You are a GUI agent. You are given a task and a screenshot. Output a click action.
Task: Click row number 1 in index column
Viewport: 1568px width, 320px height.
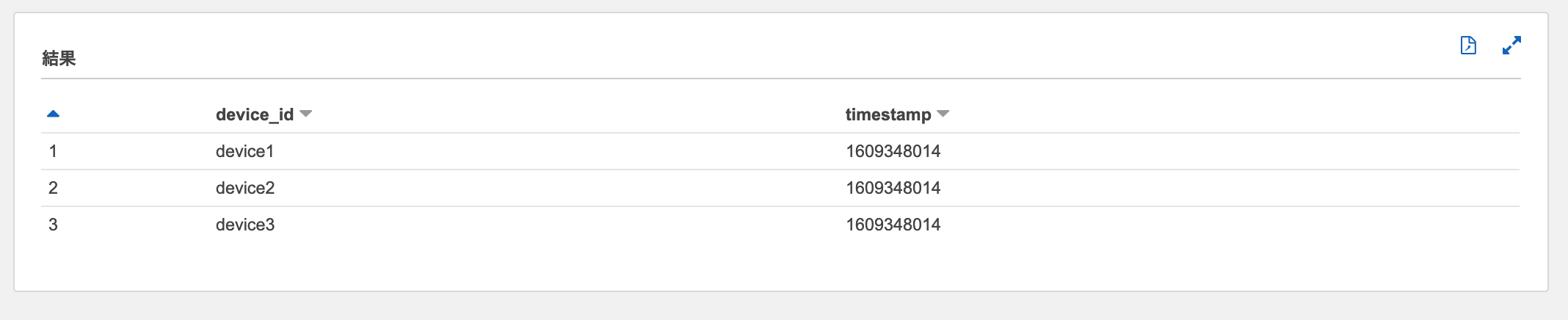[53, 151]
